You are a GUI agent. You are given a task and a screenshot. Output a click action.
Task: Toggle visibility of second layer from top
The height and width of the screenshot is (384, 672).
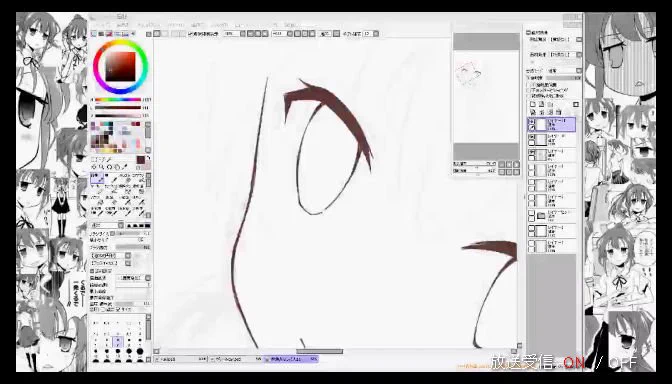pos(531,137)
